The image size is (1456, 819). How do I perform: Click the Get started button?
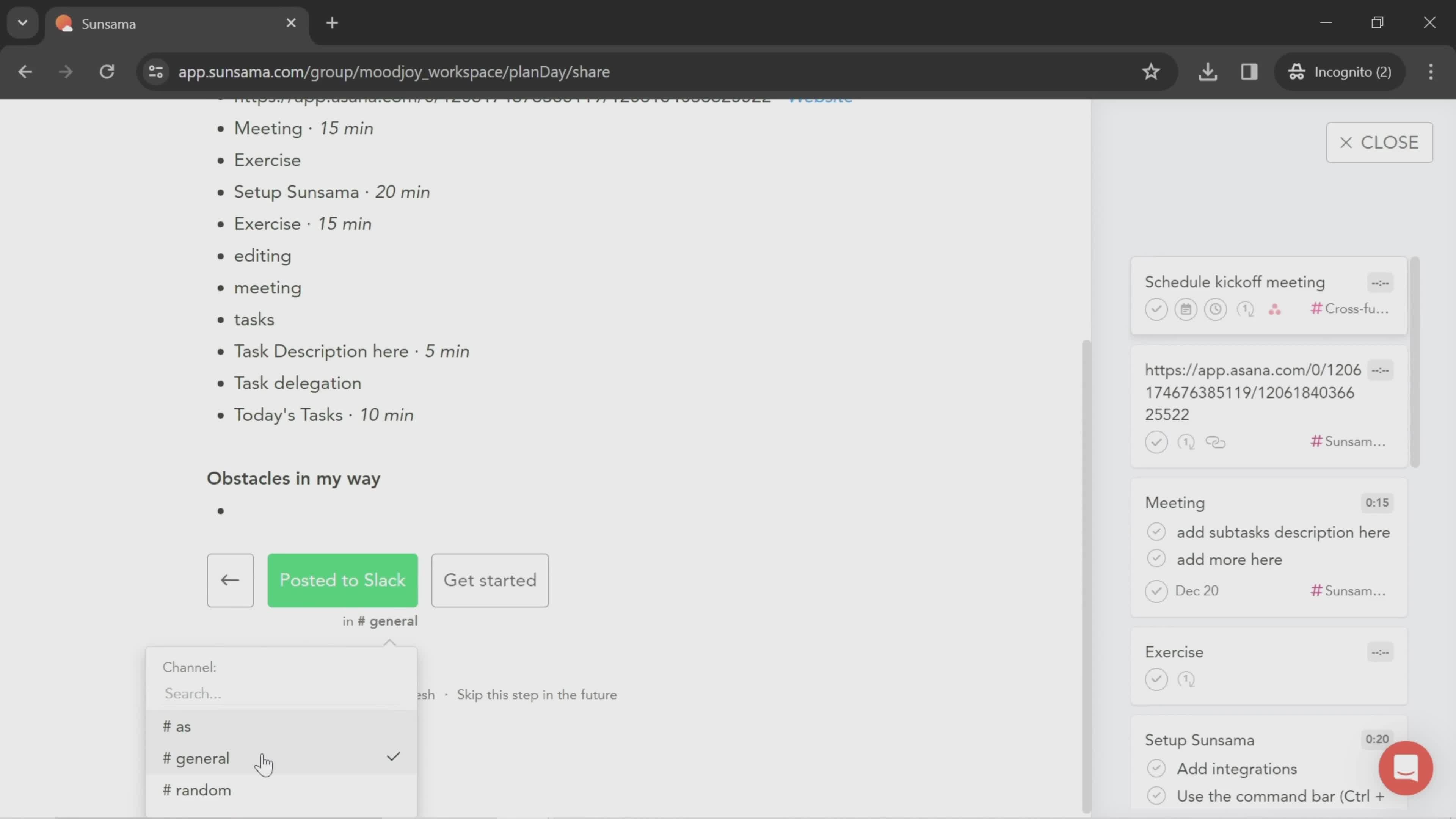pyautogui.click(x=490, y=580)
